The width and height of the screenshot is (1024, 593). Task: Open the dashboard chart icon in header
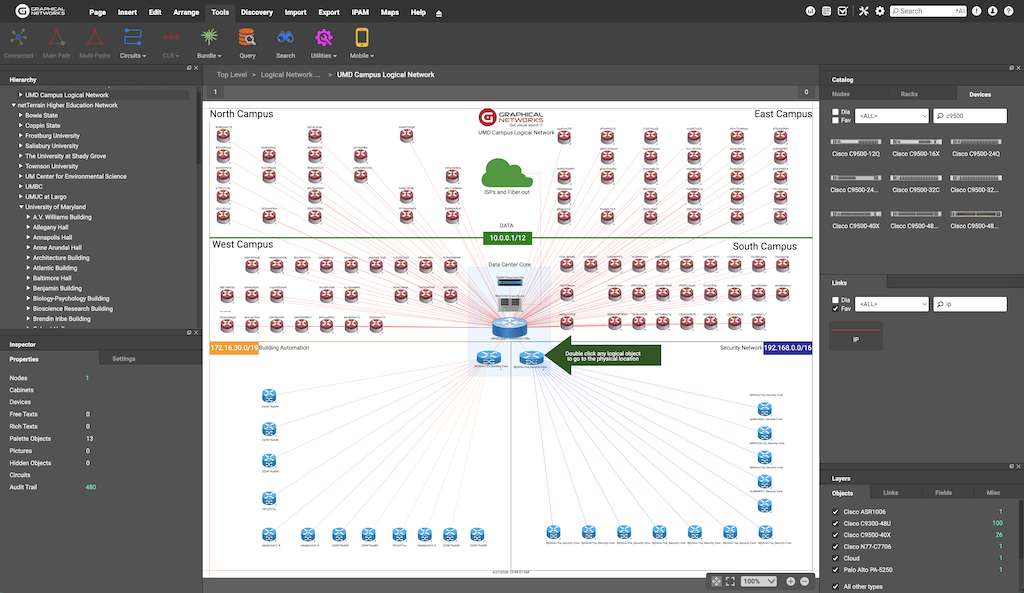pos(810,11)
